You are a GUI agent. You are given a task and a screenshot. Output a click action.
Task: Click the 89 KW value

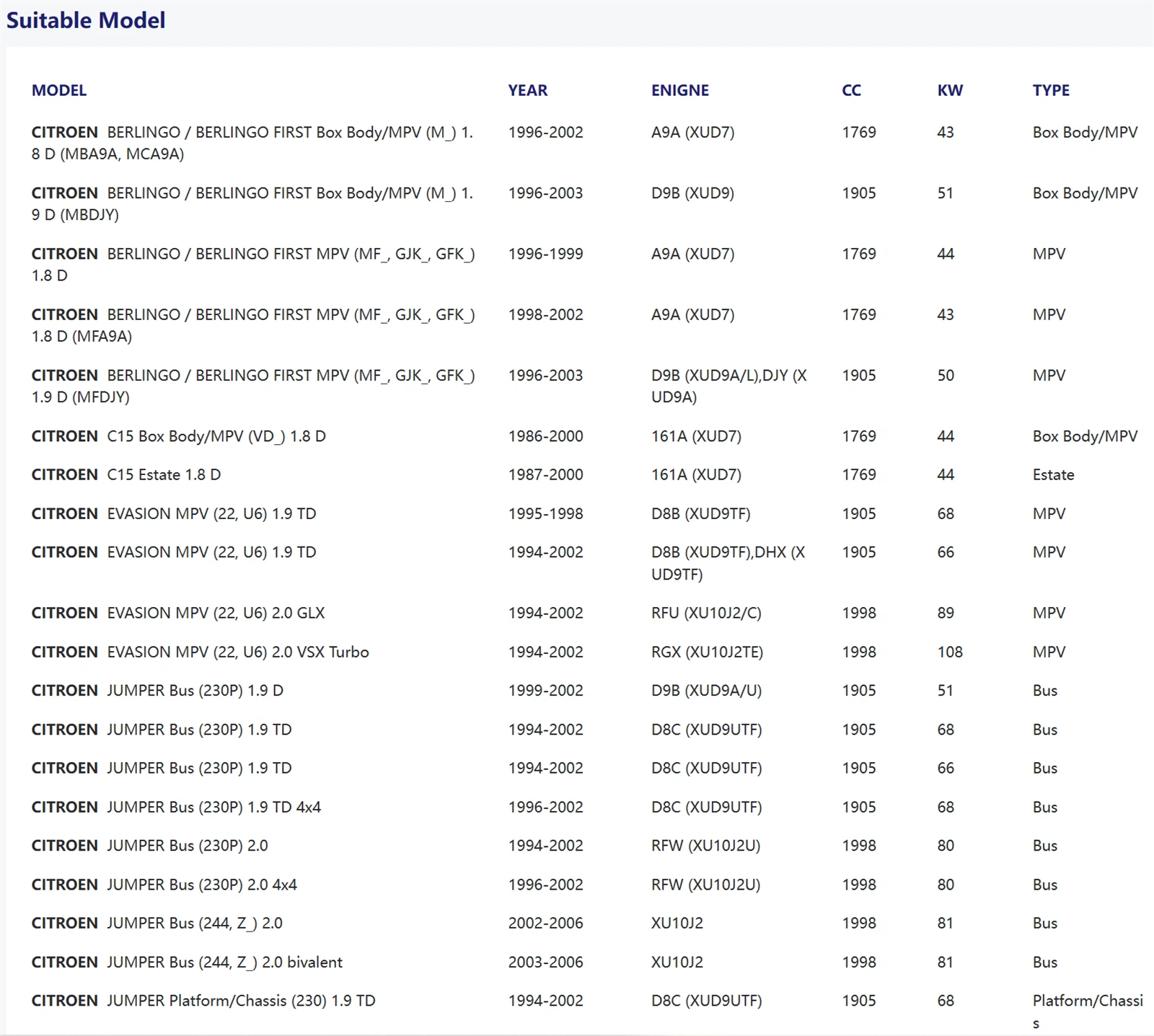[946, 613]
